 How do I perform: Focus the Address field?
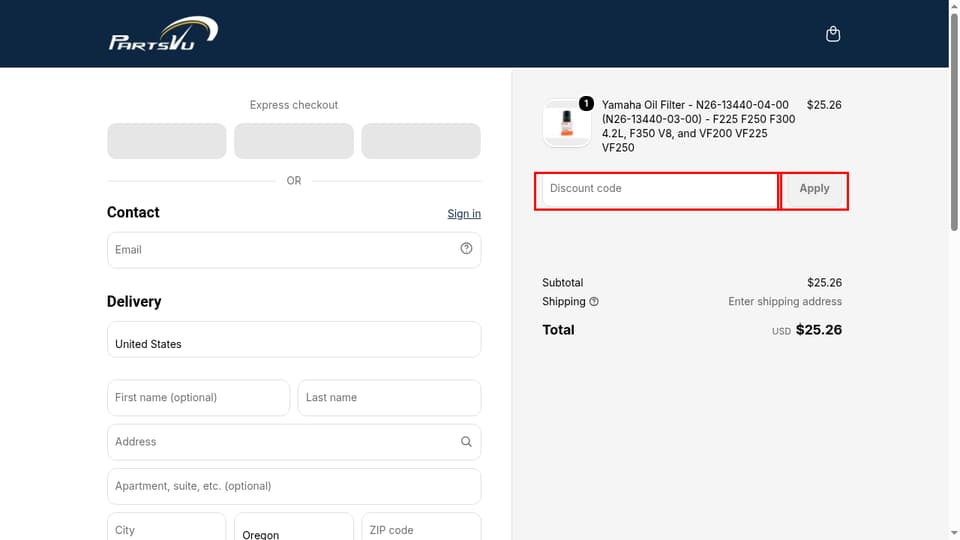[x=294, y=442]
